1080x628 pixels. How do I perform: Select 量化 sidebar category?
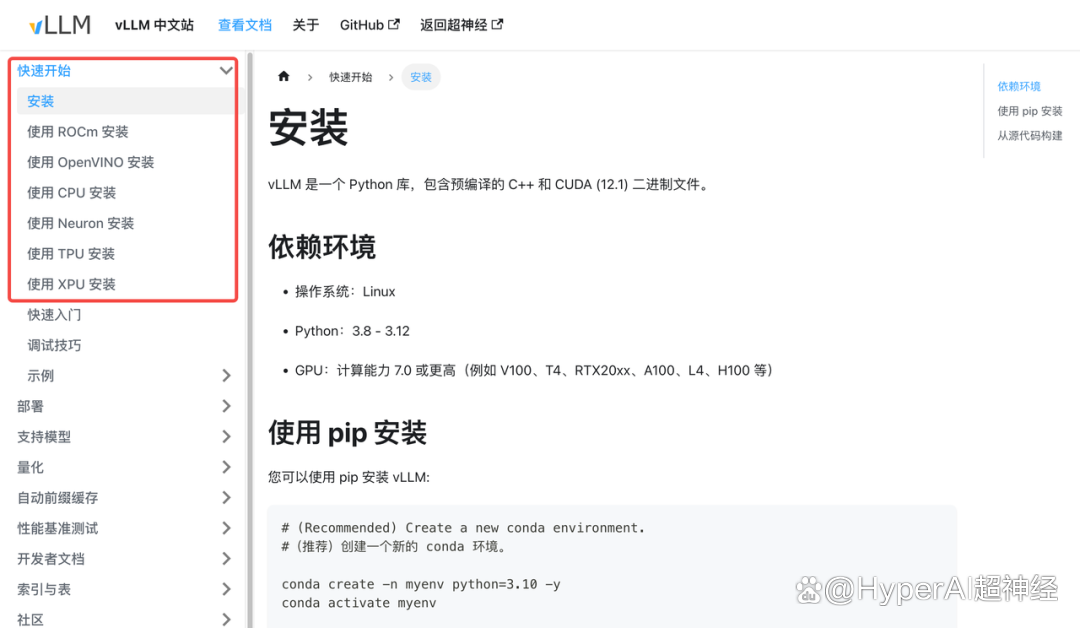click(30, 467)
